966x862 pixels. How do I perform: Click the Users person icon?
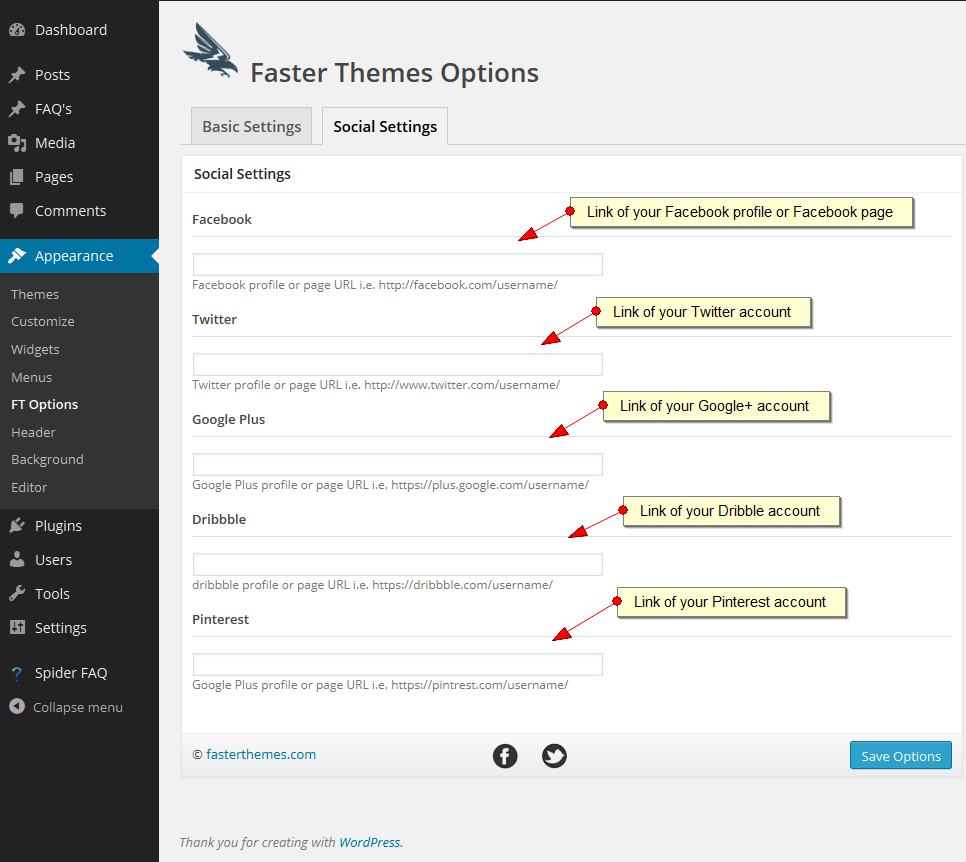tap(17, 559)
